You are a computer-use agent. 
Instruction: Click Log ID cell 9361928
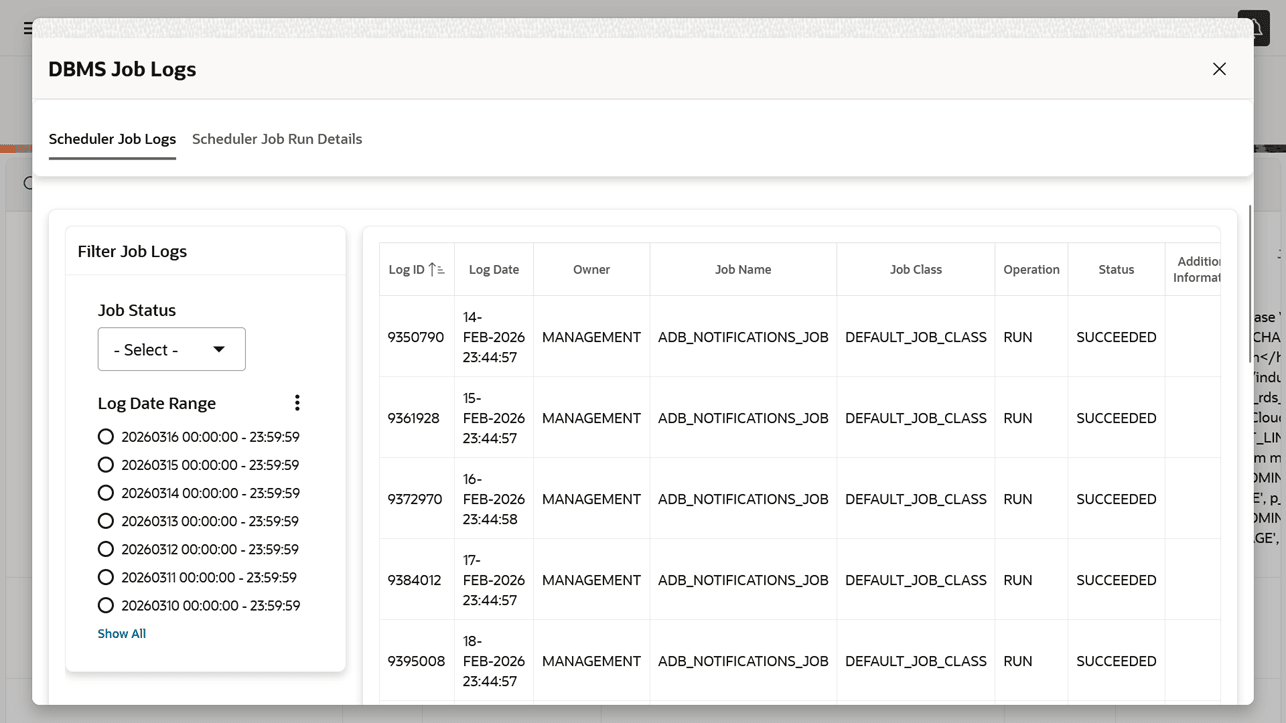coord(416,418)
